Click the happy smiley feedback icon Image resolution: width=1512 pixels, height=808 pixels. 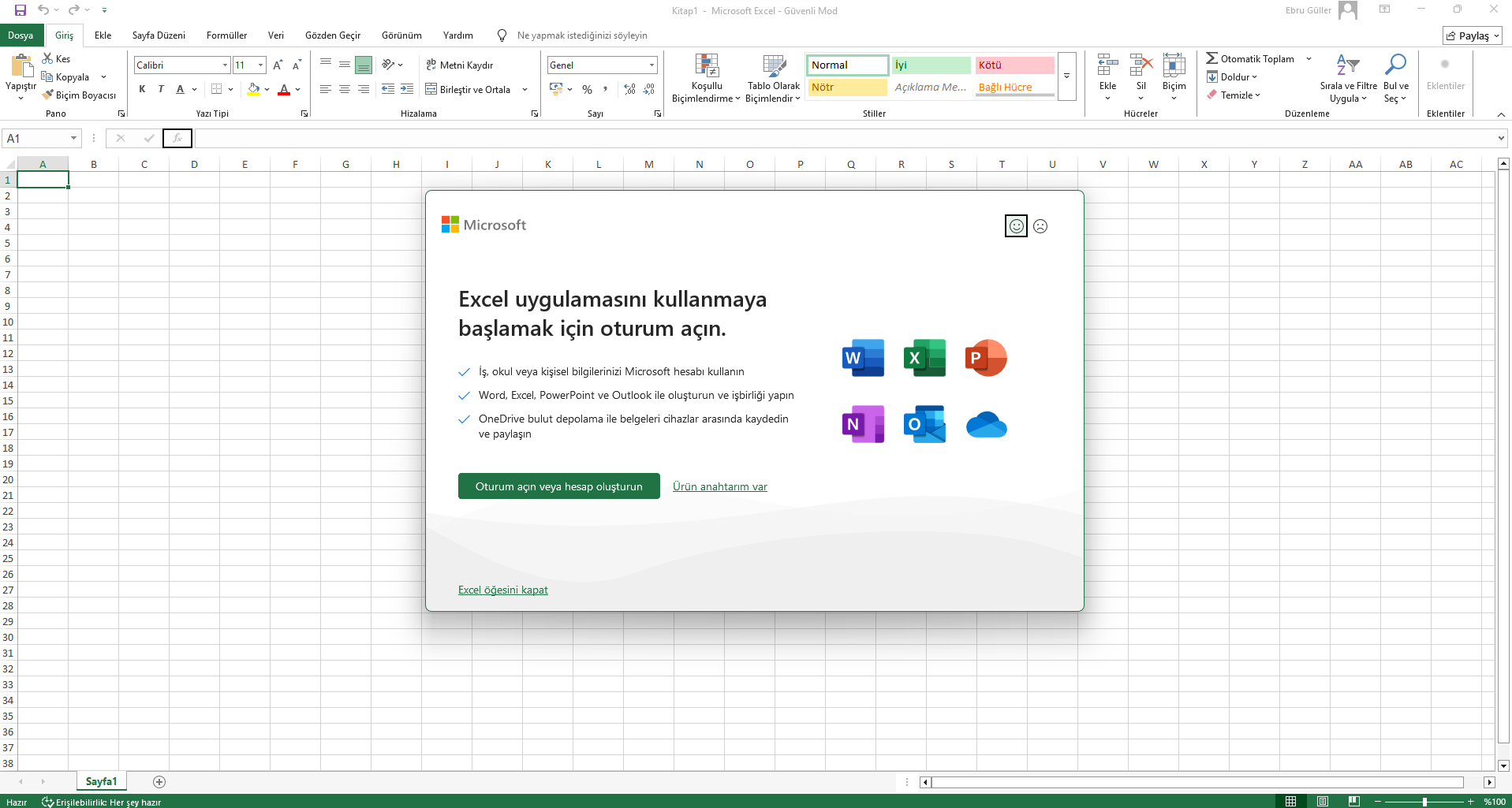coord(1017,226)
